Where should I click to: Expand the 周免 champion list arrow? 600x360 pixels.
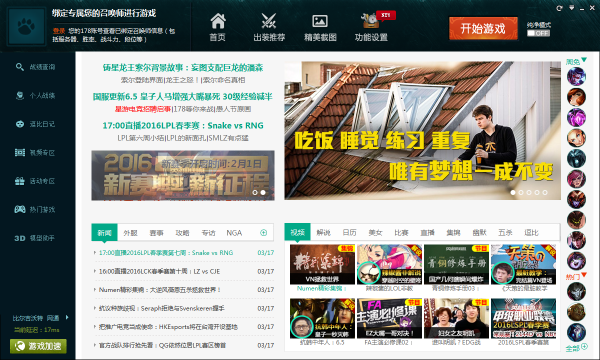coord(584,60)
